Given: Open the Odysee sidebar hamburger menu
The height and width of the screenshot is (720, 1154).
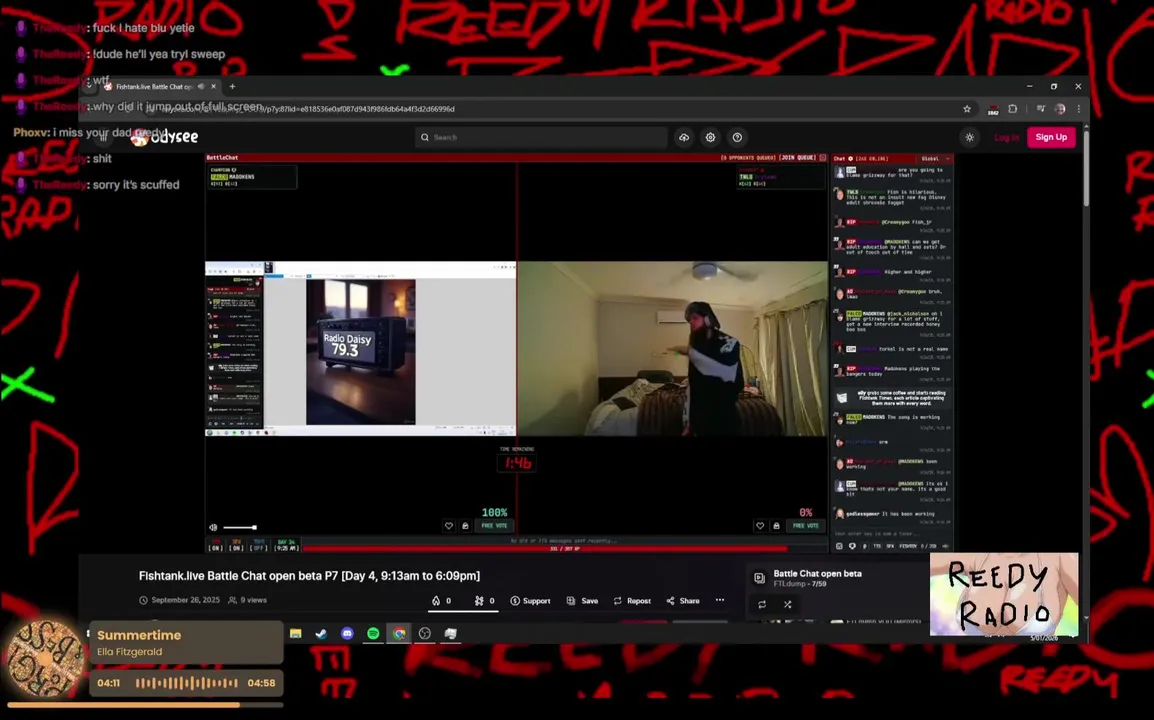Looking at the screenshot, I should click(x=104, y=137).
